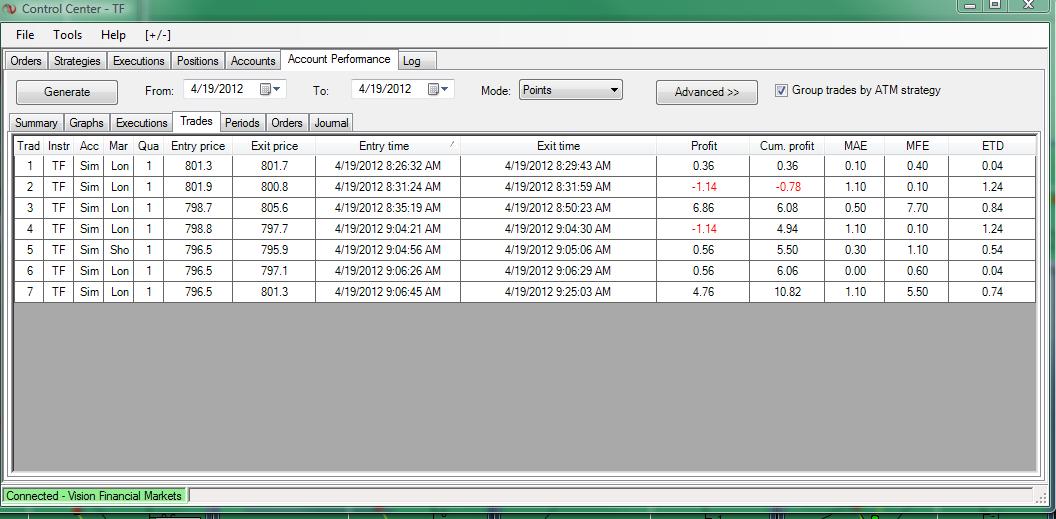Click profit value 6.86
Screen dimensions: 1056x519
point(704,208)
